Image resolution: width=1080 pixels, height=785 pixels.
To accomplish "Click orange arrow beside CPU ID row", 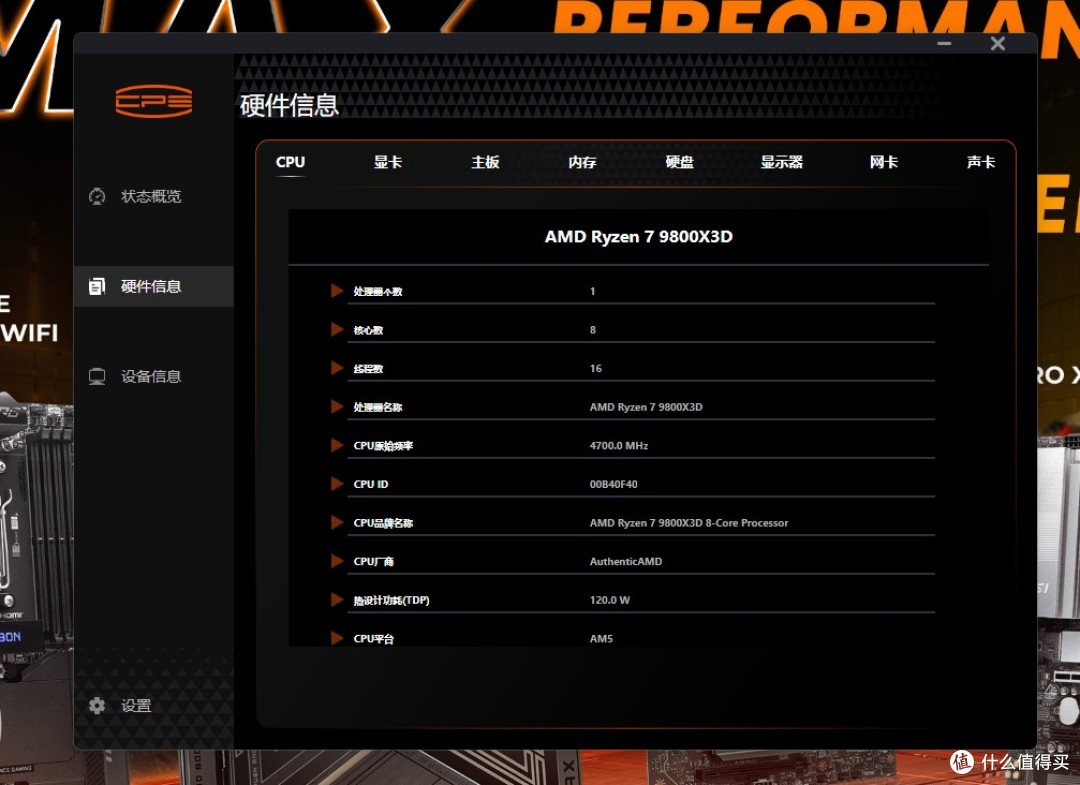I will tap(337, 483).
